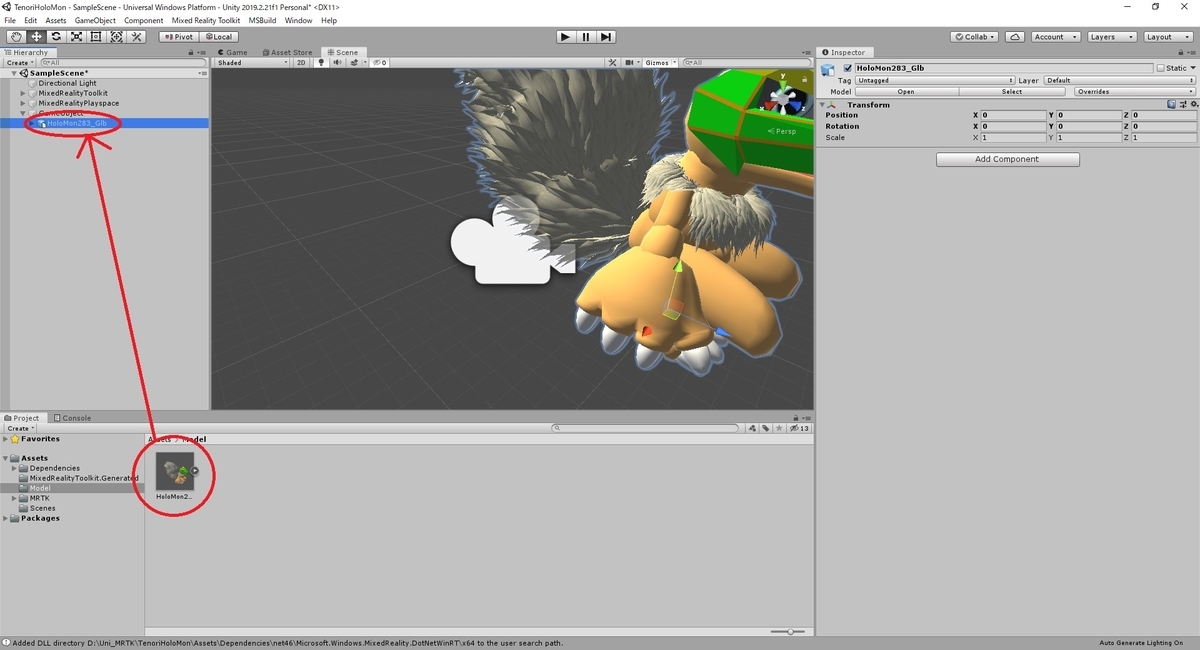Toggle scene effects with the image icon
This screenshot has height=650, width=1200.
353,63
